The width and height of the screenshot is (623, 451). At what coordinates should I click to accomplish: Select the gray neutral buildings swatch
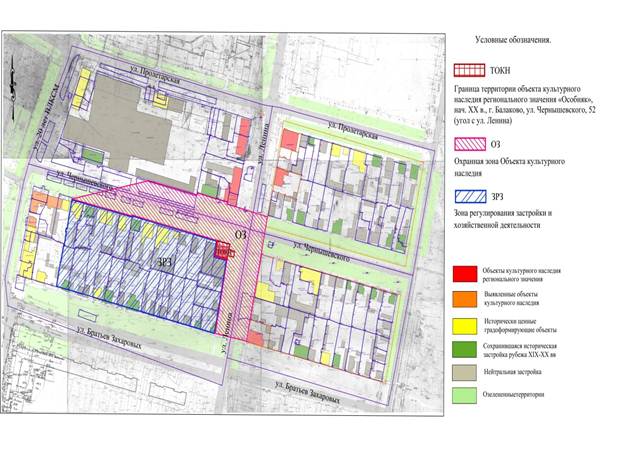click(464, 373)
